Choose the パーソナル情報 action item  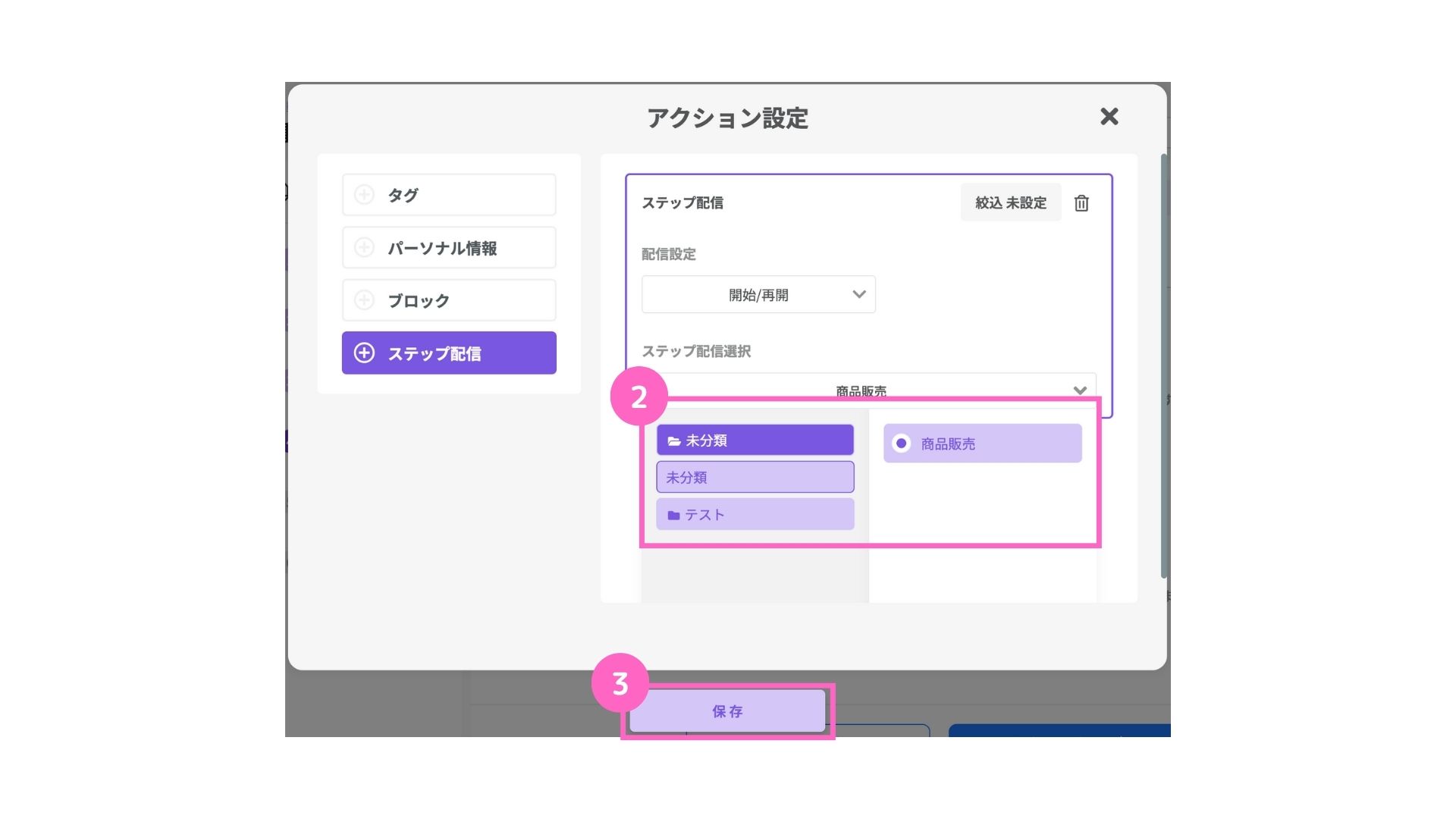coord(449,247)
